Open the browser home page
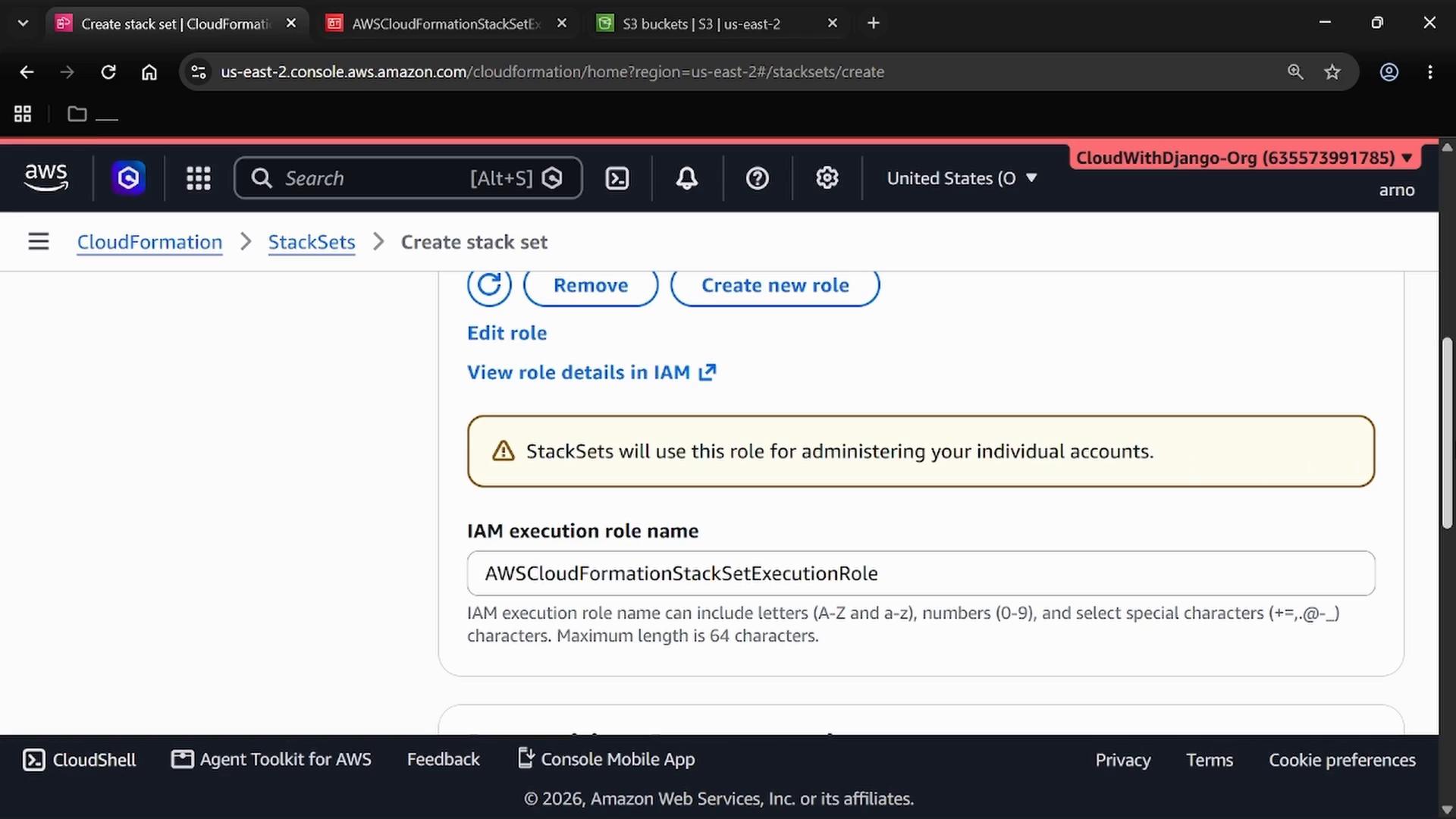 click(x=149, y=72)
